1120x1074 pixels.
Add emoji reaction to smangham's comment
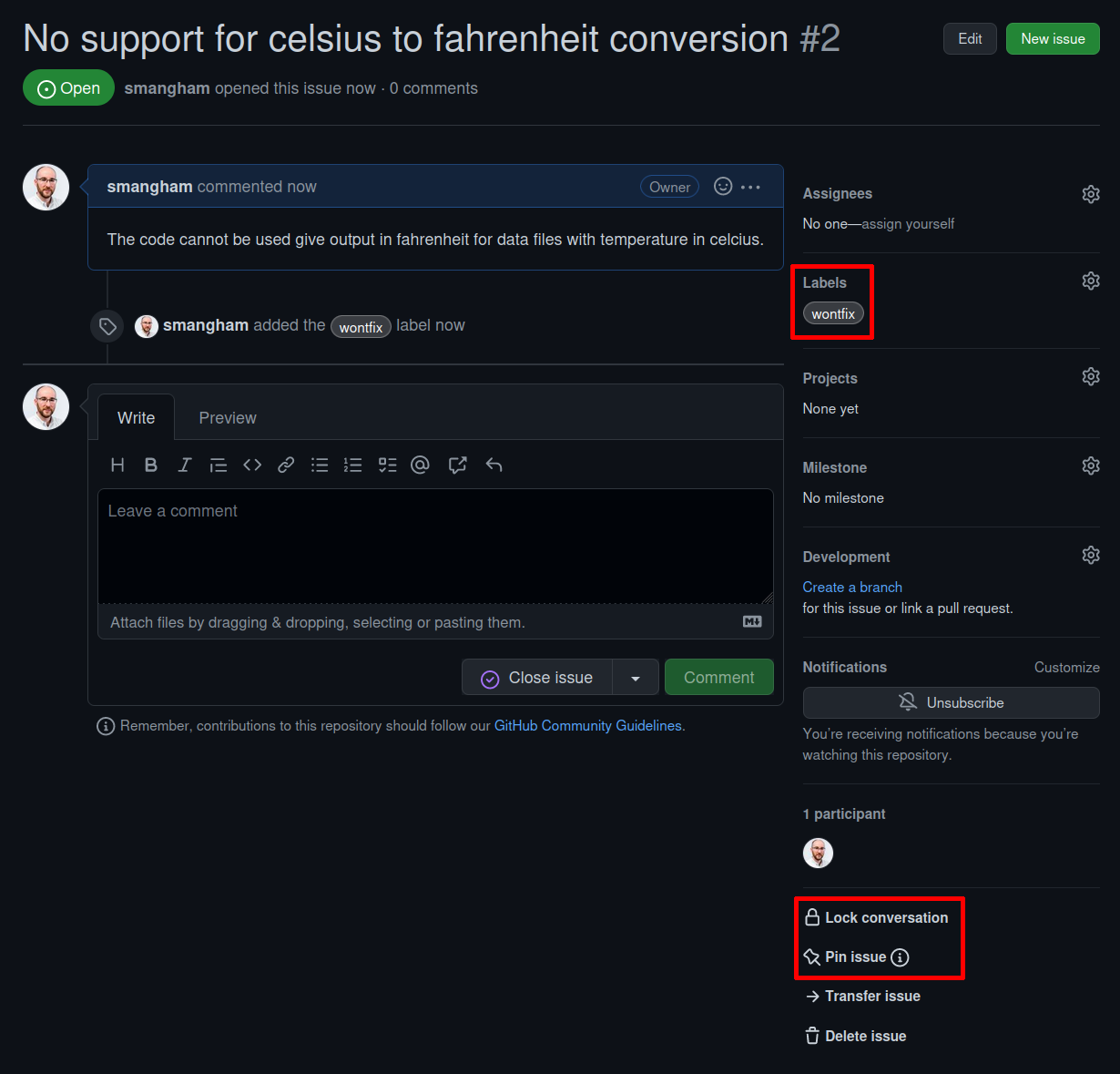click(x=723, y=187)
